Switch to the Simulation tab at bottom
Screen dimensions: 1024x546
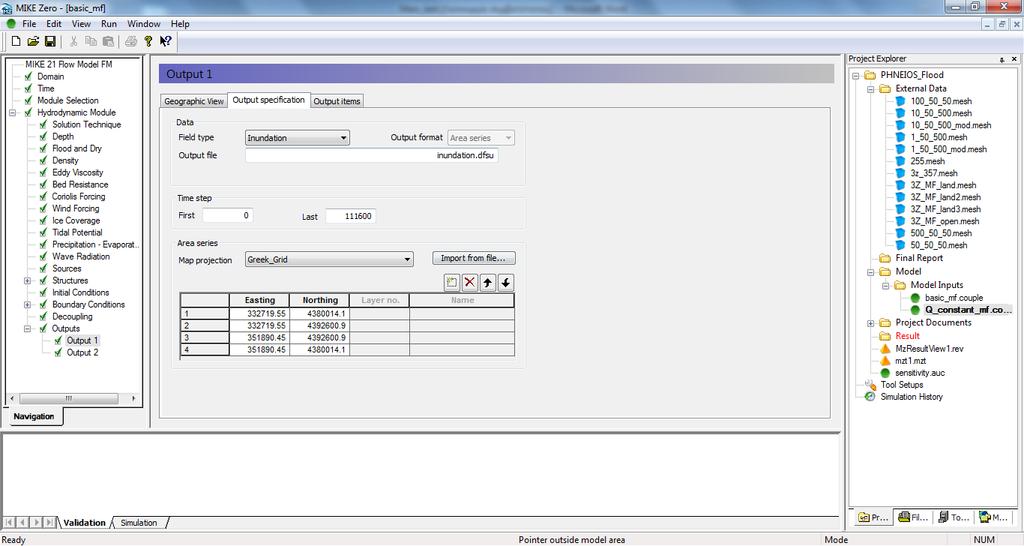(138, 522)
